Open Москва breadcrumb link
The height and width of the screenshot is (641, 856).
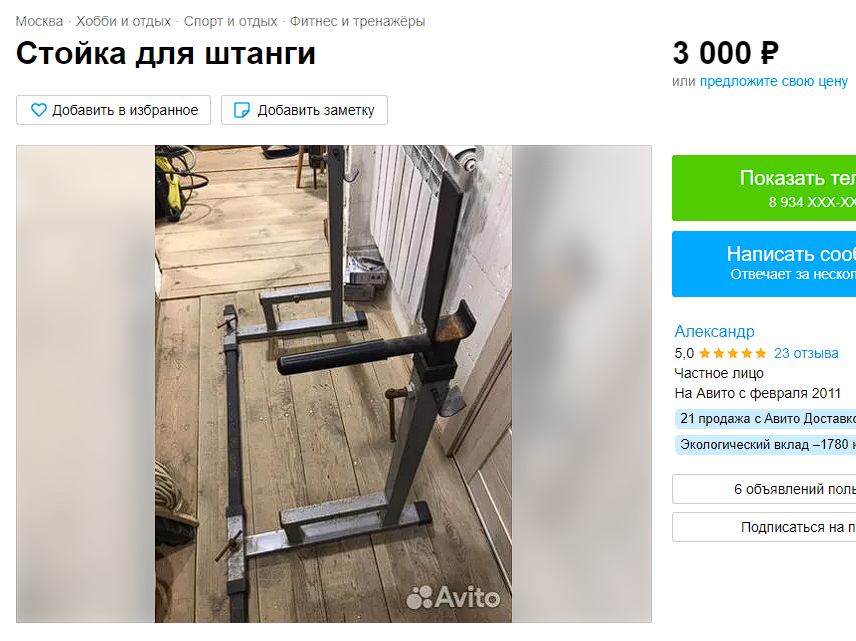click(39, 21)
